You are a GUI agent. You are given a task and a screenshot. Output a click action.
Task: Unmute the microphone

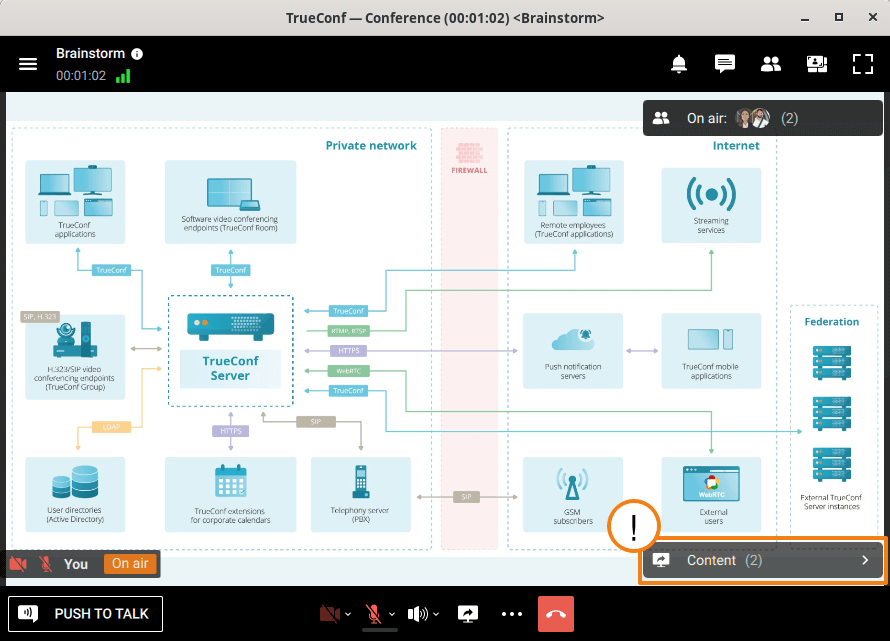click(373, 614)
